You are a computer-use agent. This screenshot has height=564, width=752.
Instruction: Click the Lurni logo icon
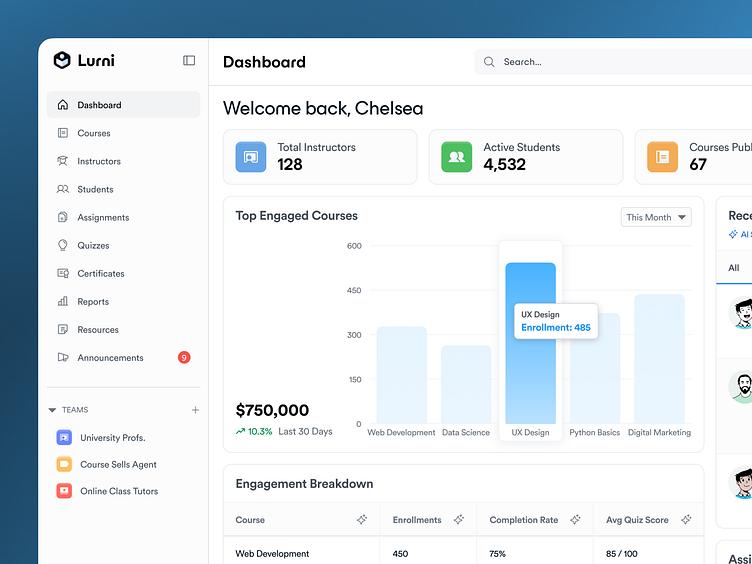[x=62, y=60]
